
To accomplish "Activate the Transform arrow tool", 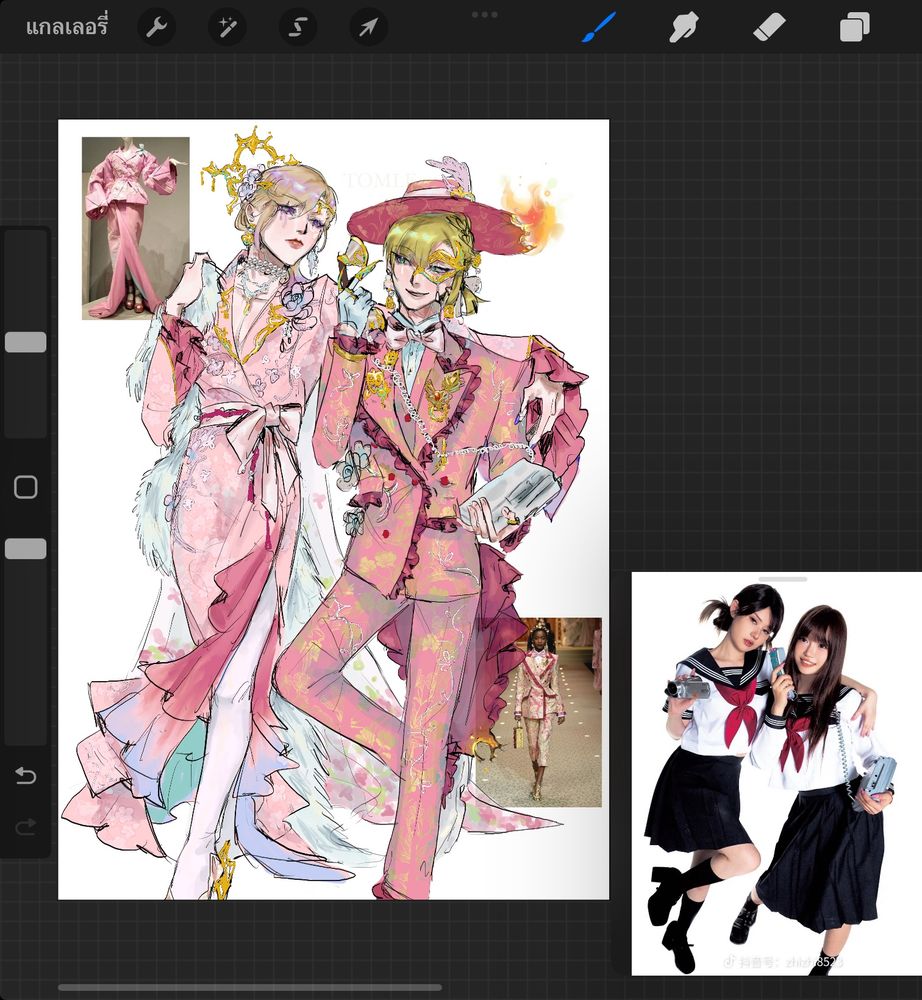I will pyautogui.click(x=367, y=27).
